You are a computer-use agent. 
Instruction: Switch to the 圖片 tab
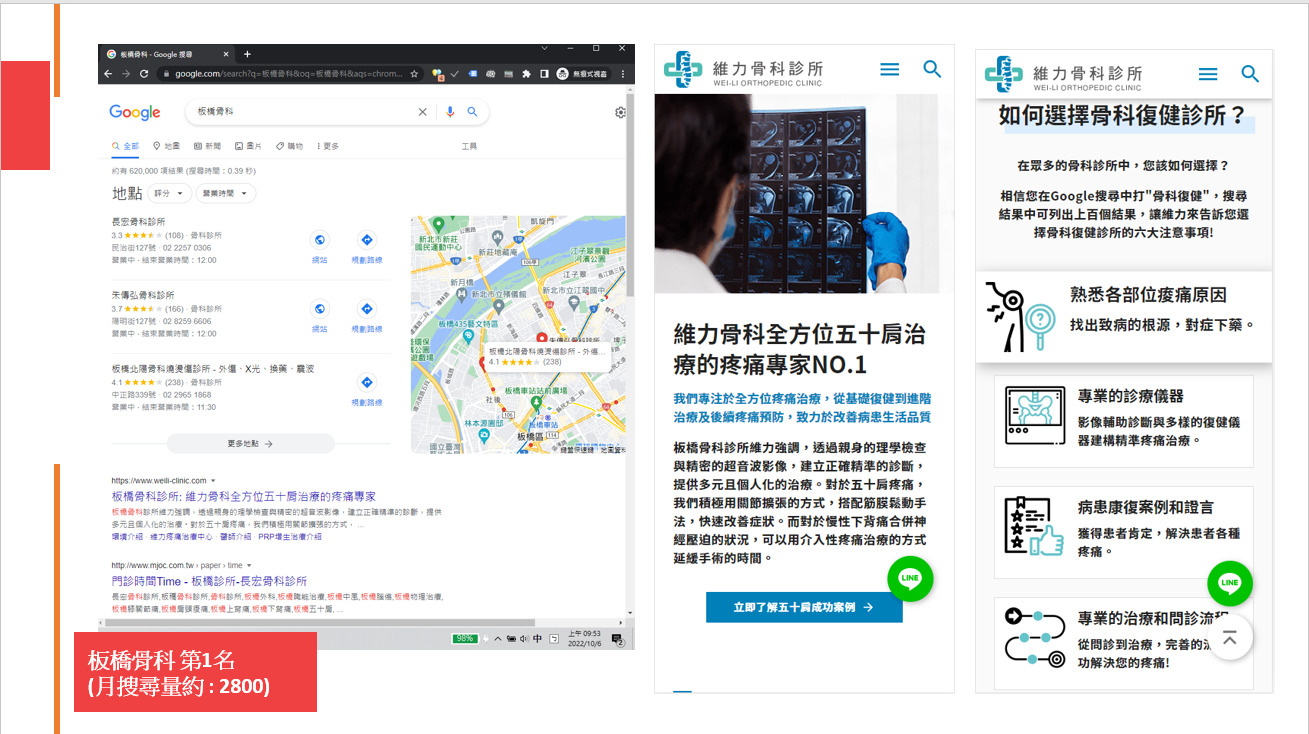[248, 146]
